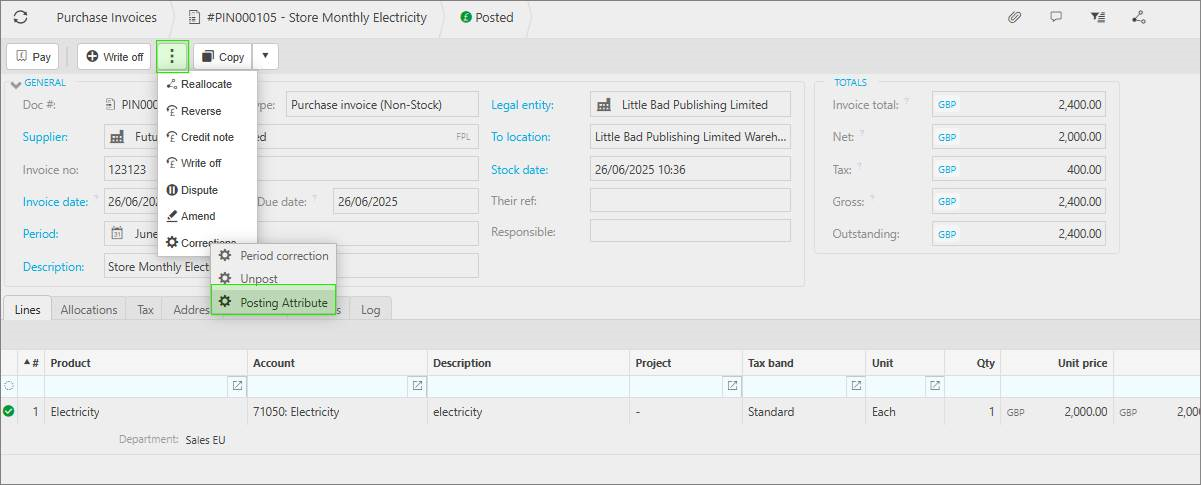The width and height of the screenshot is (1201, 485).
Task: Collapse the GENERAL section chevron
Action: coord(15,84)
